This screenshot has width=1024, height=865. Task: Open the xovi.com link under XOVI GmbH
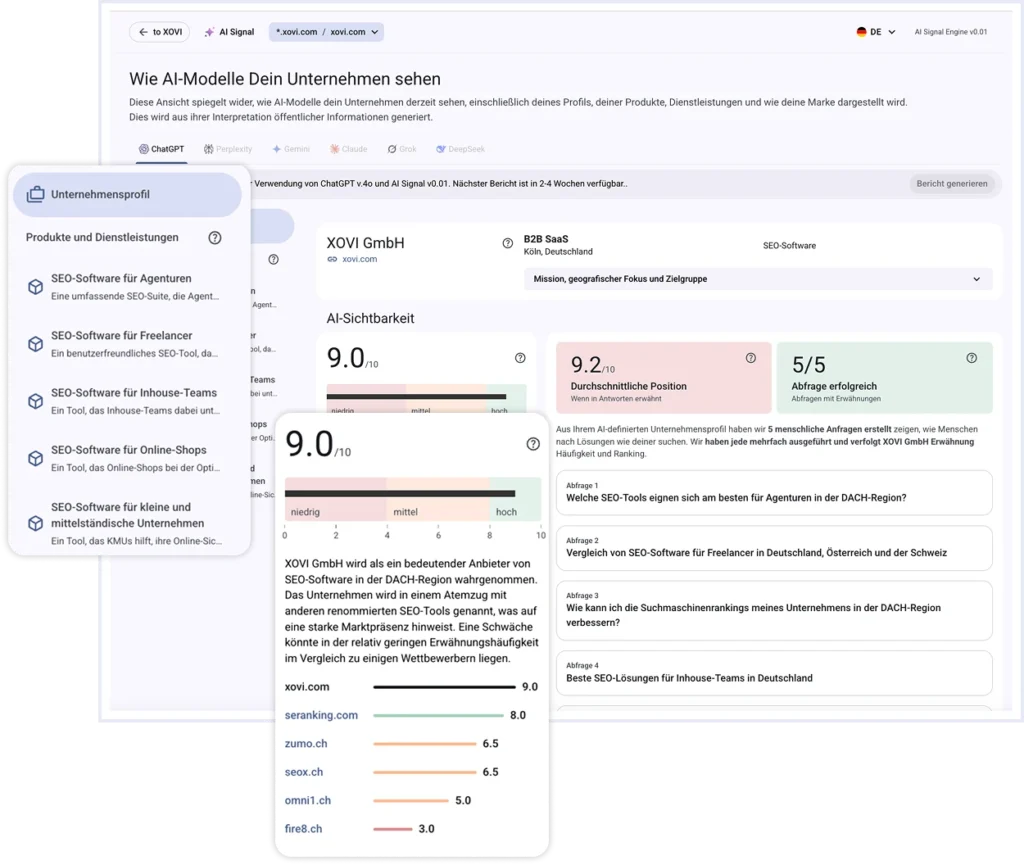pos(359,259)
